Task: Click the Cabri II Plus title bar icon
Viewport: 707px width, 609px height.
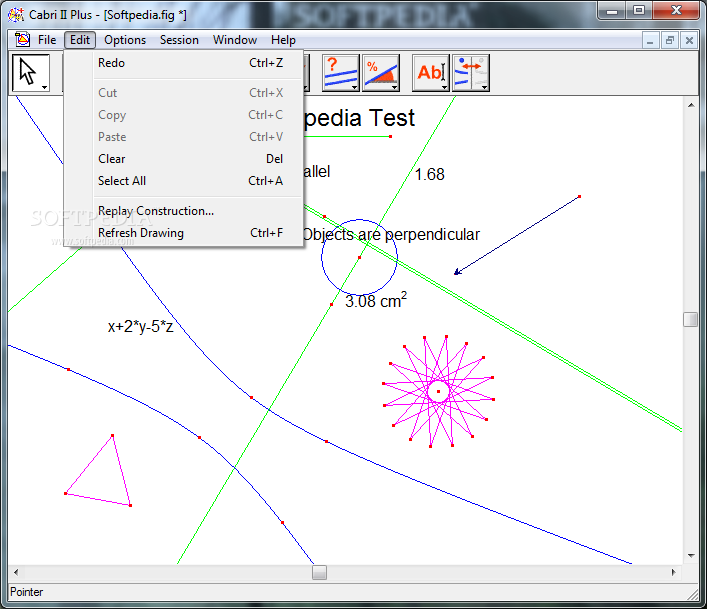Action: pyautogui.click(x=16, y=14)
